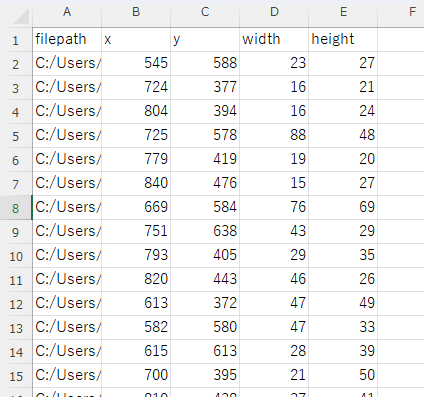Viewport: 424px width, 397px height.
Task: Select cell containing 840
Action: pos(136,184)
